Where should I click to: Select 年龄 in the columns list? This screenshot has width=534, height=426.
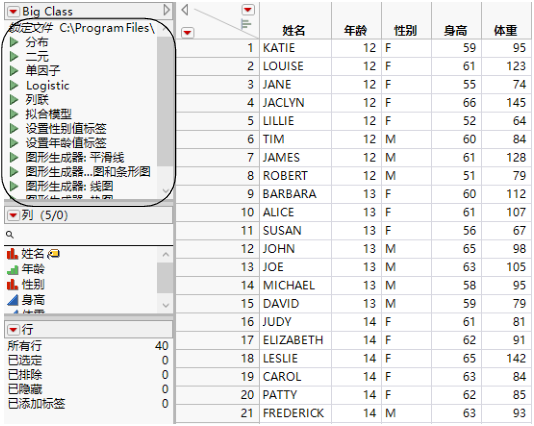[x=33, y=269]
